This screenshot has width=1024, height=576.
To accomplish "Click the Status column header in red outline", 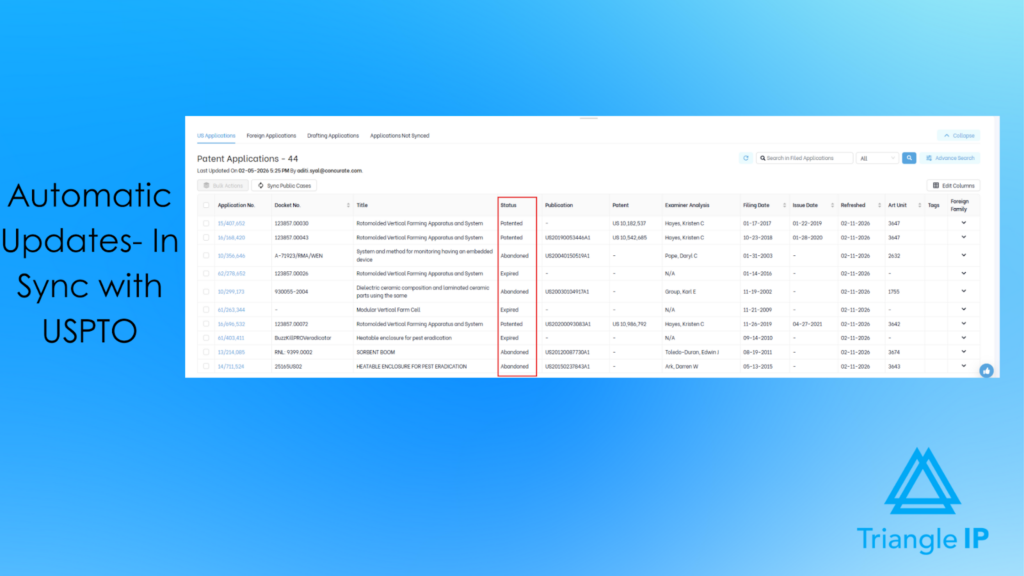I will pos(509,205).
